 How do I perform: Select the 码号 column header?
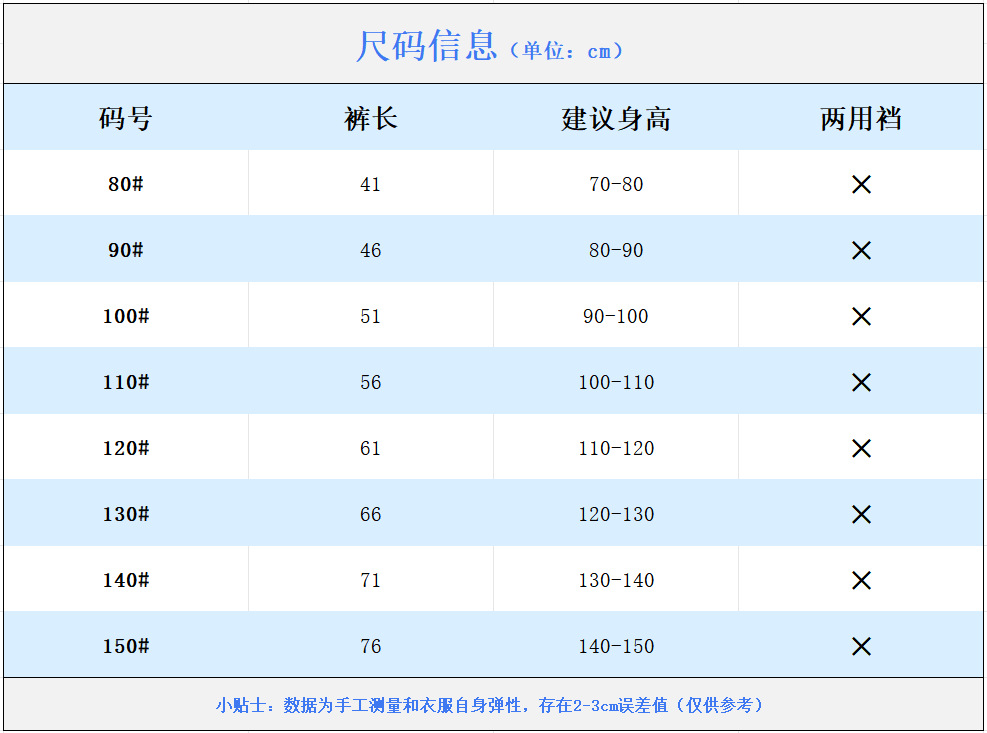coord(125,118)
